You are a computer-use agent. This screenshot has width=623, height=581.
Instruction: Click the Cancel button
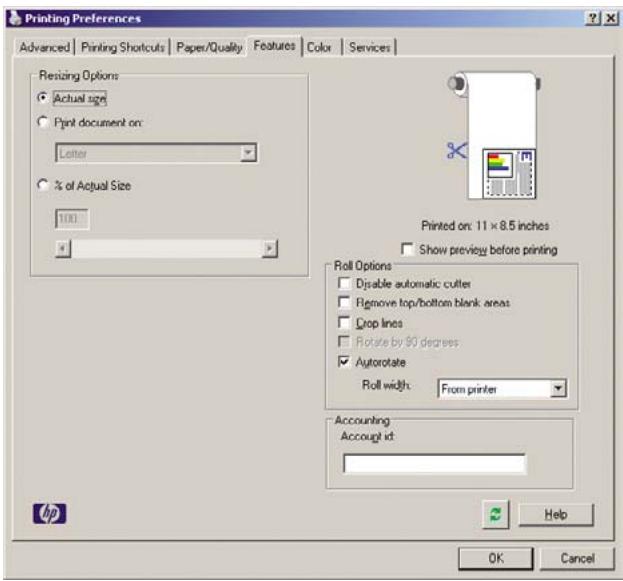(x=577, y=558)
